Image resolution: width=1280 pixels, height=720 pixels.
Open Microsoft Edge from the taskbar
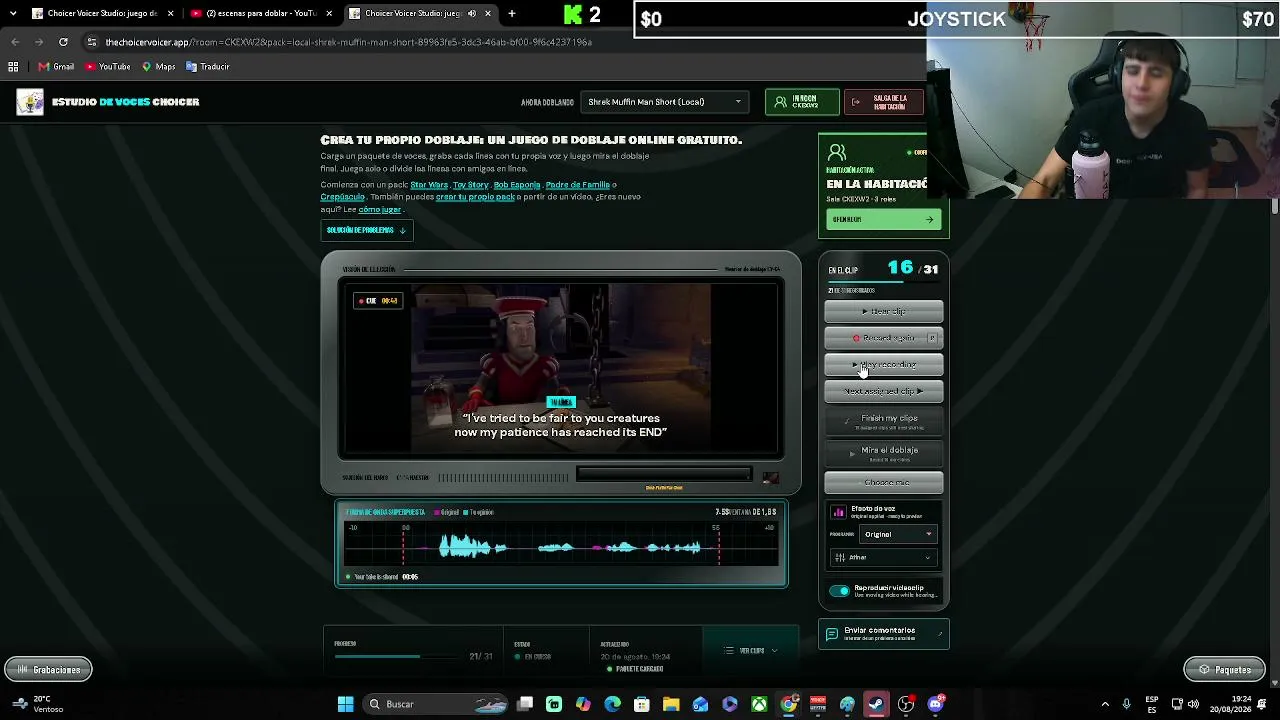[613, 704]
